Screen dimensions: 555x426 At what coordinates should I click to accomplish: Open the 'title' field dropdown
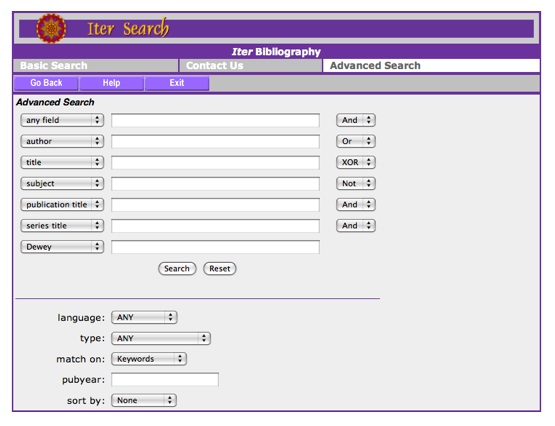tap(62, 162)
